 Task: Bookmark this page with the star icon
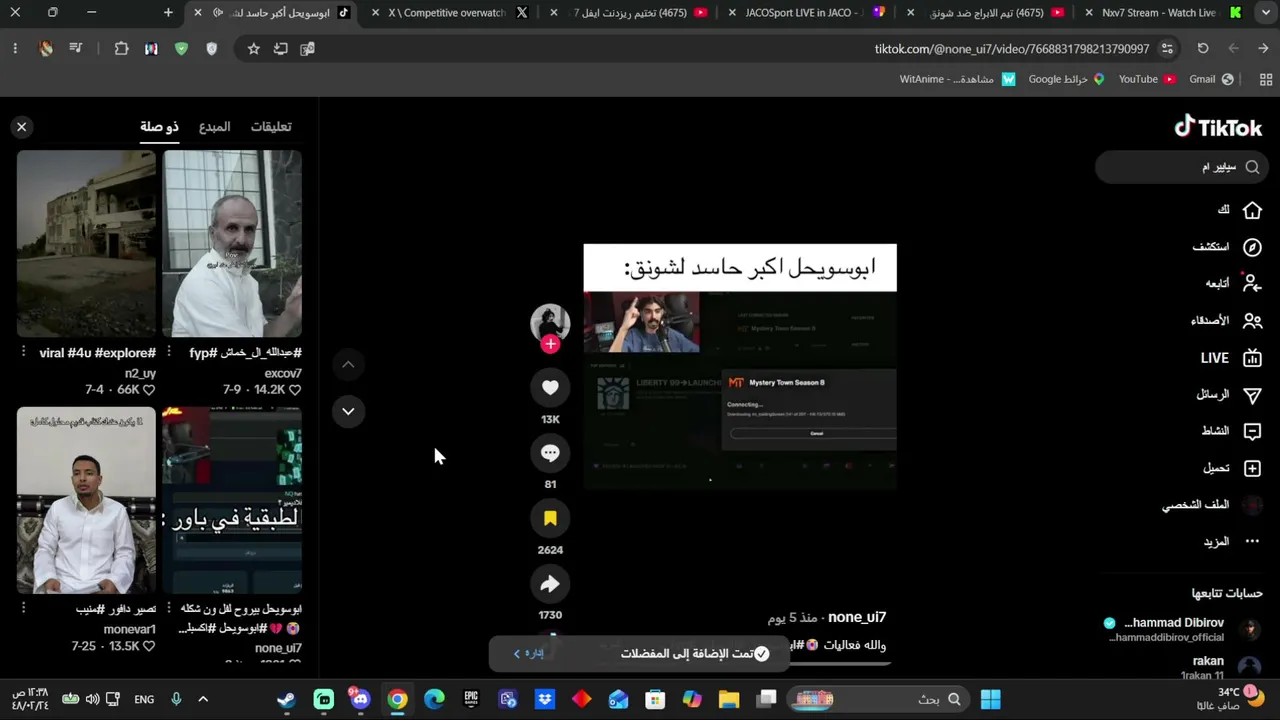coord(253,48)
